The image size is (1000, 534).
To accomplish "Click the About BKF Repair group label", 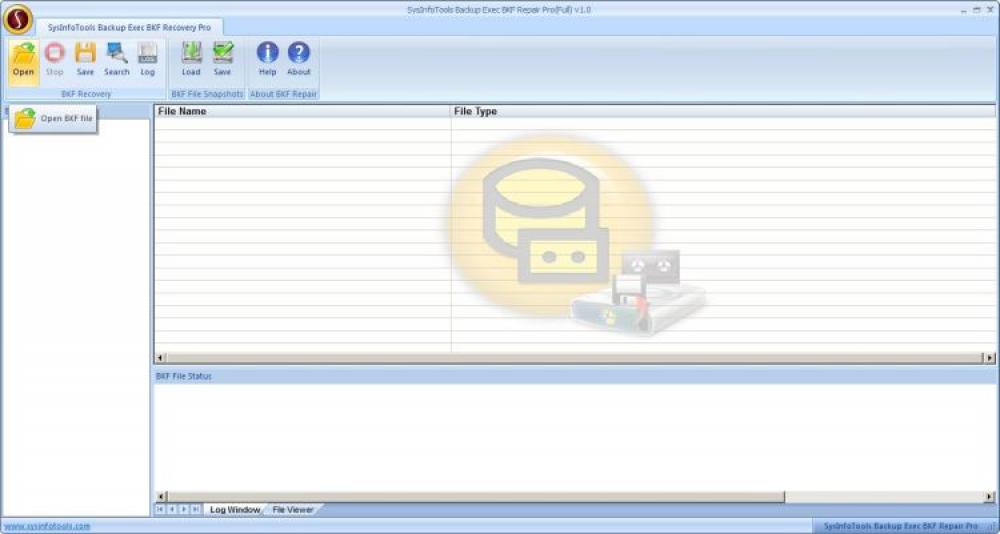I will coord(283,94).
